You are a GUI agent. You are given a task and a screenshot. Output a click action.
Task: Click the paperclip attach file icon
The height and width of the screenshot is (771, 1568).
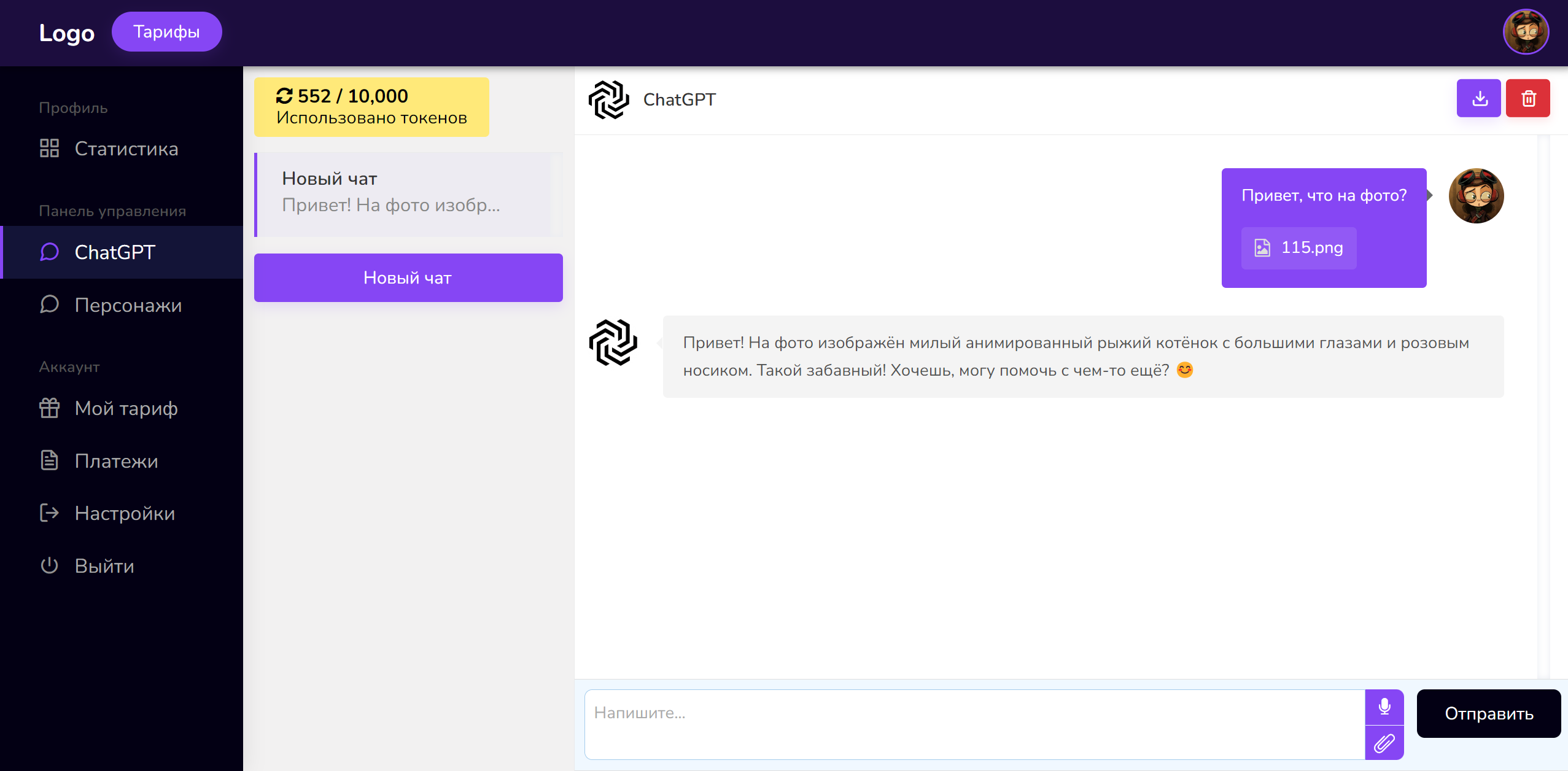(x=1384, y=743)
